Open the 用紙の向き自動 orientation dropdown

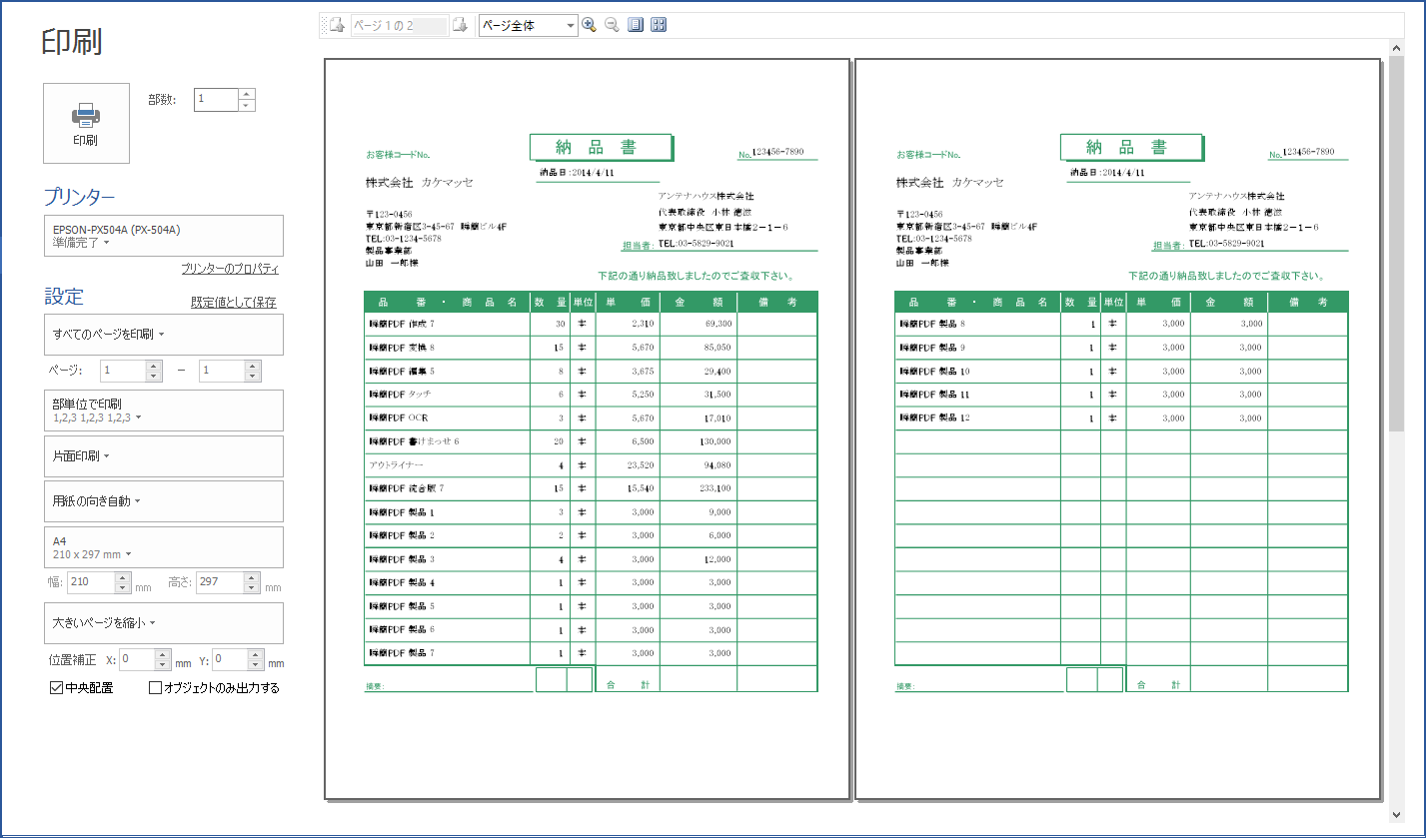[x=164, y=501]
